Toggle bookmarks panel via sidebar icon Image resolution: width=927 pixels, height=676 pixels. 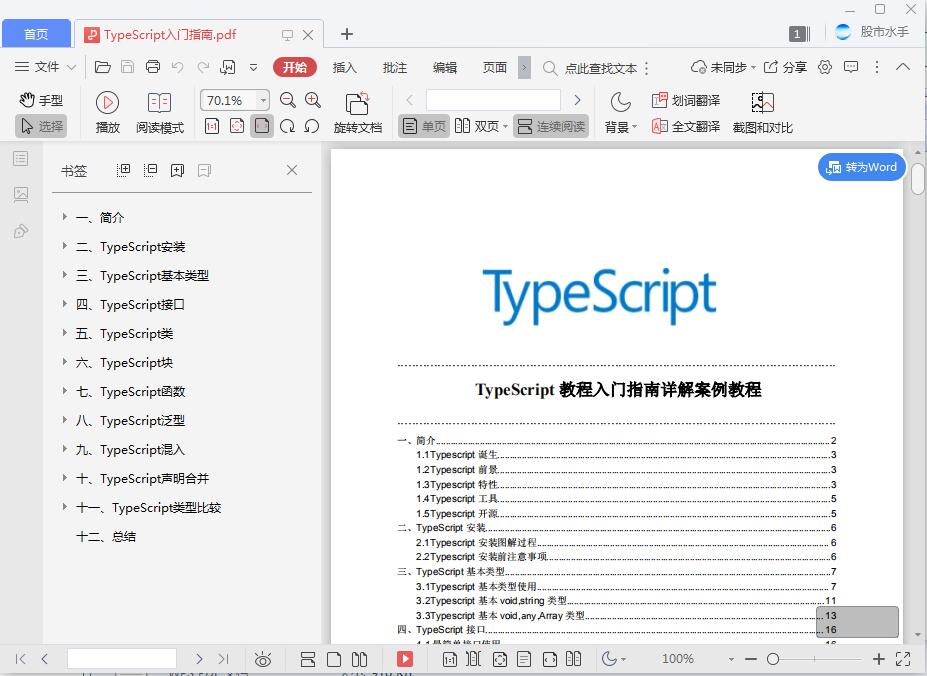[21, 159]
